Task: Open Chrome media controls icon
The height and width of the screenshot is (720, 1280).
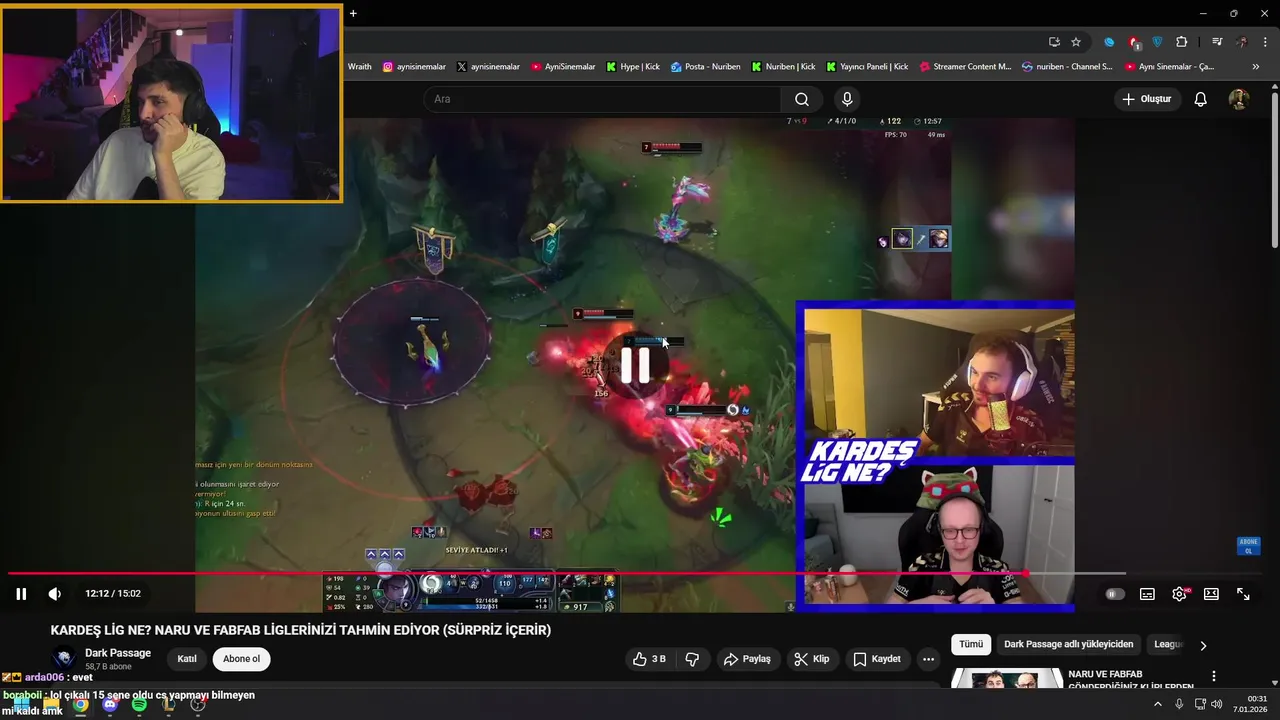Action: tap(1217, 42)
